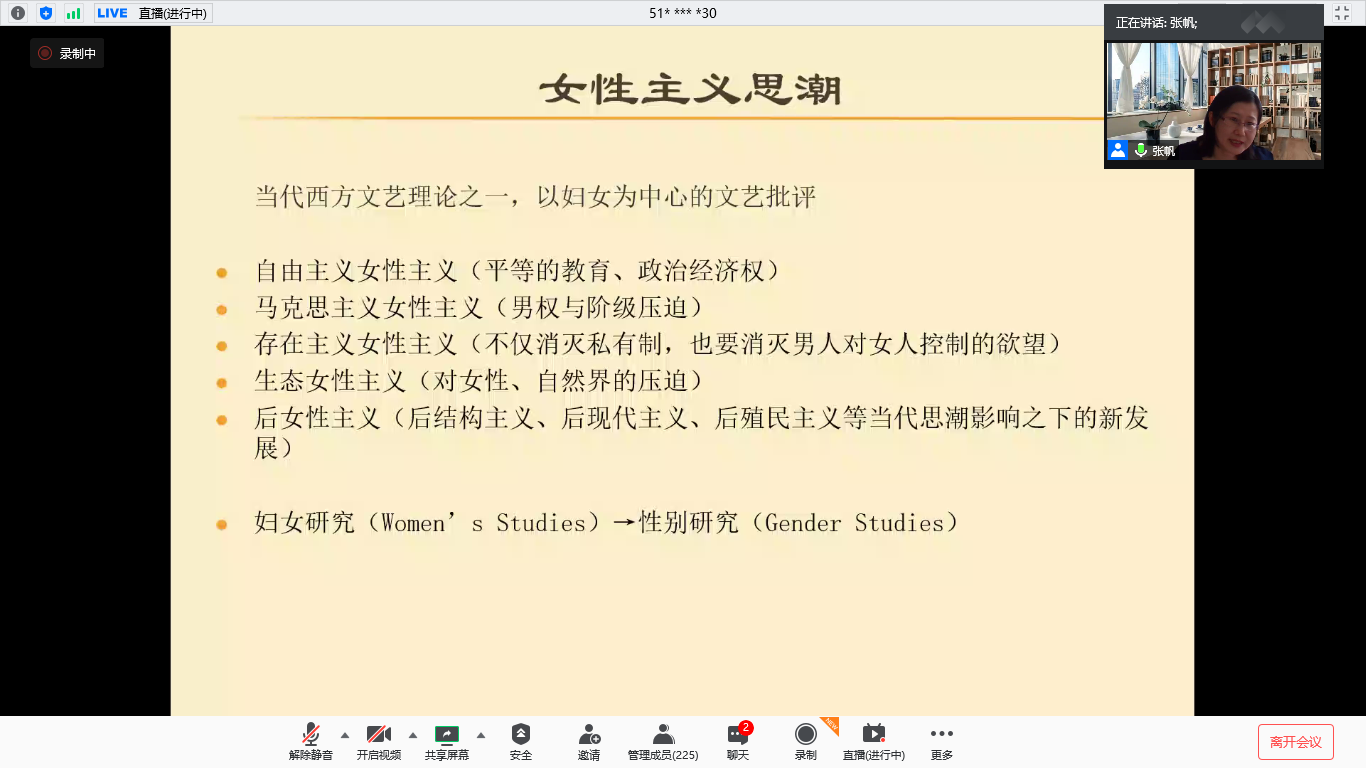Exit full screen using top-right icon
The width and height of the screenshot is (1366, 768).
(1342, 13)
